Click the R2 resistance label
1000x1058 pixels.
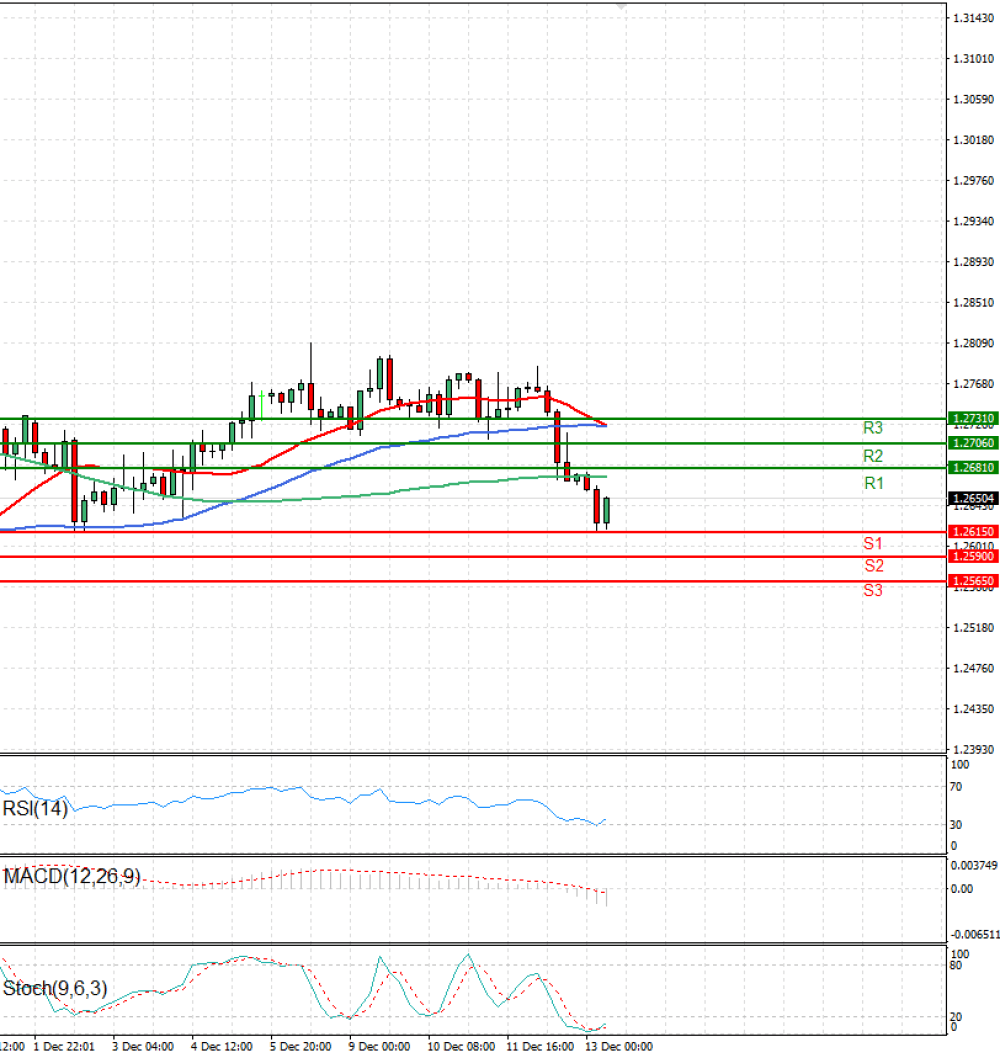click(872, 456)
